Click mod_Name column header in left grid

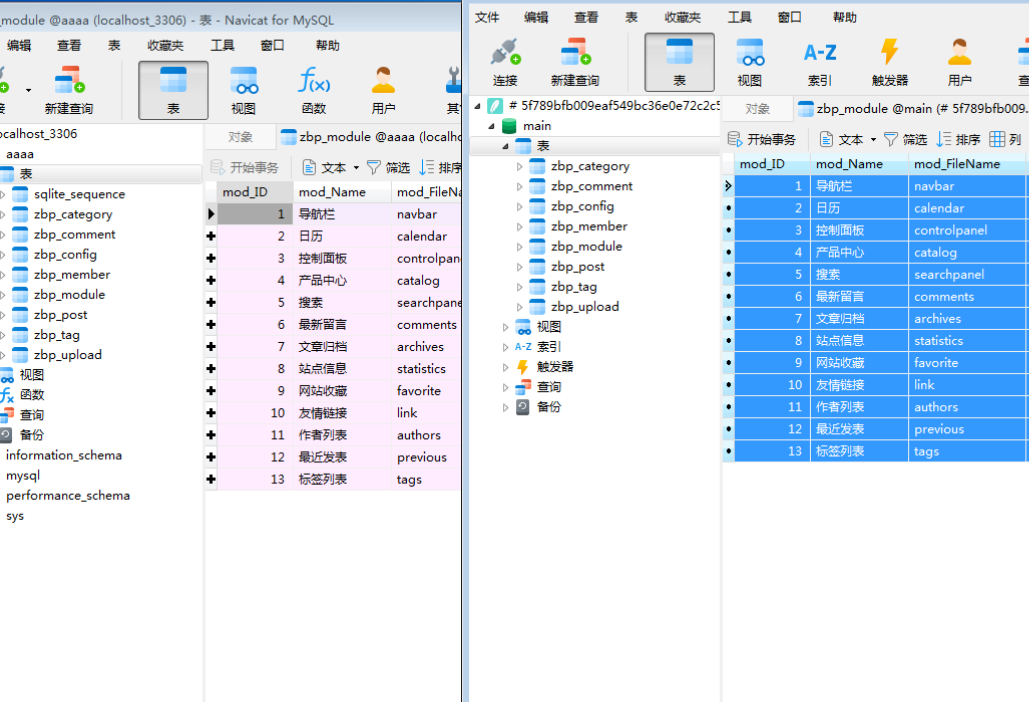pyautogui.click(x=342, y=192)
